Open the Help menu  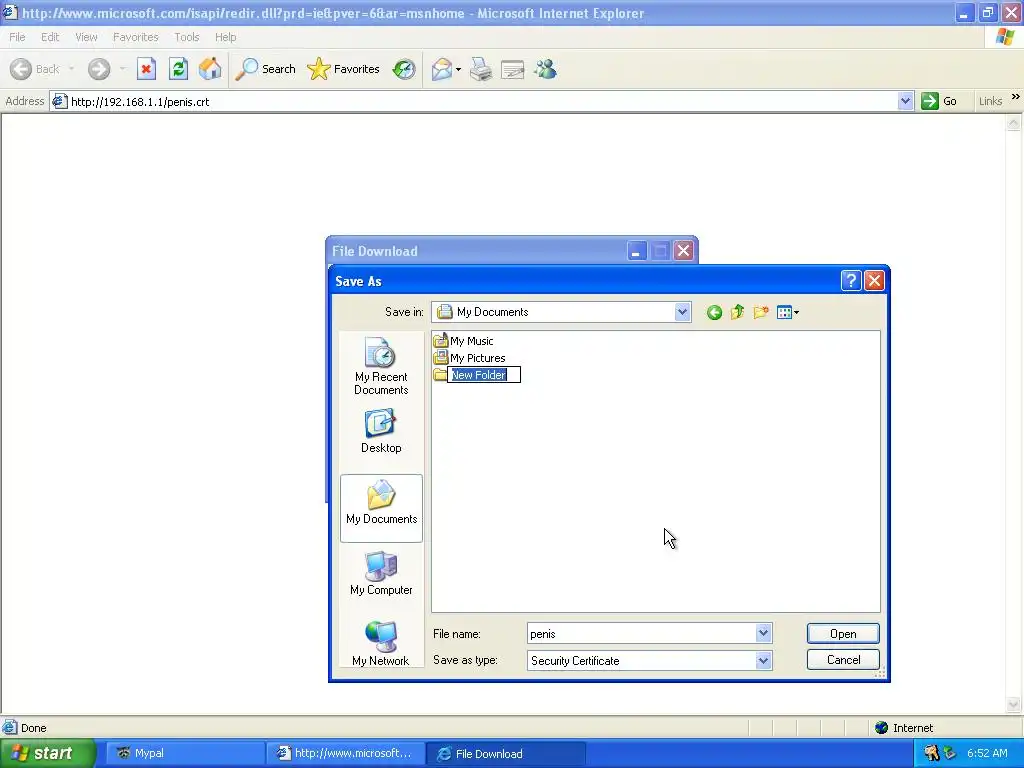tap(226, 37)
